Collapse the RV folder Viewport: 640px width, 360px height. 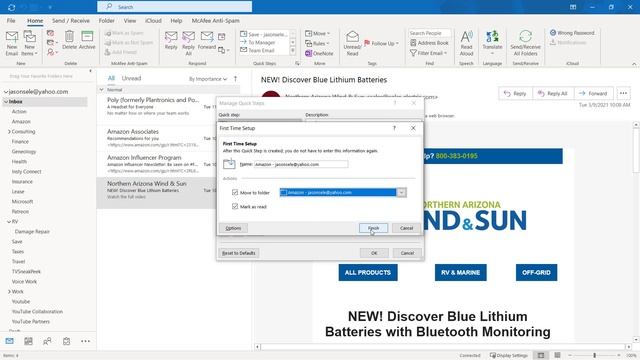9,222
